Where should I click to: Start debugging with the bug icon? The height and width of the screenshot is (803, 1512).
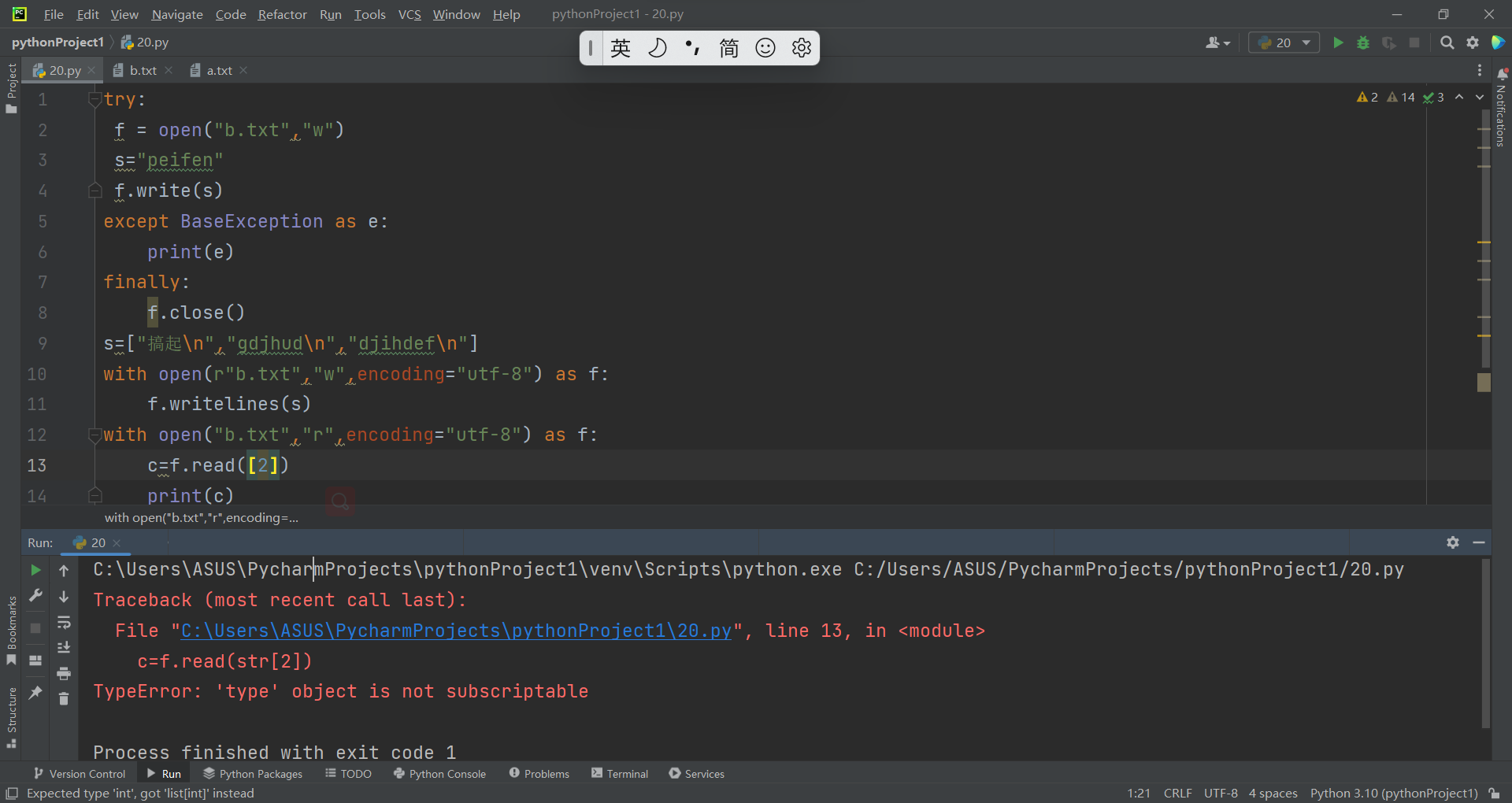point(1363,43)
